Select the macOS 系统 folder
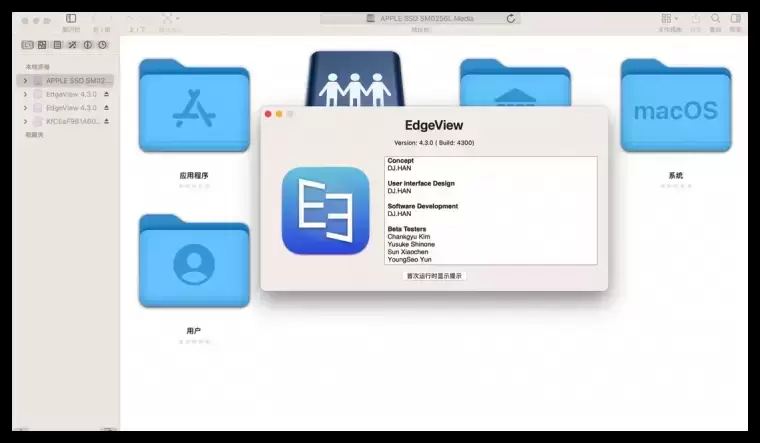 coord(676,106)
